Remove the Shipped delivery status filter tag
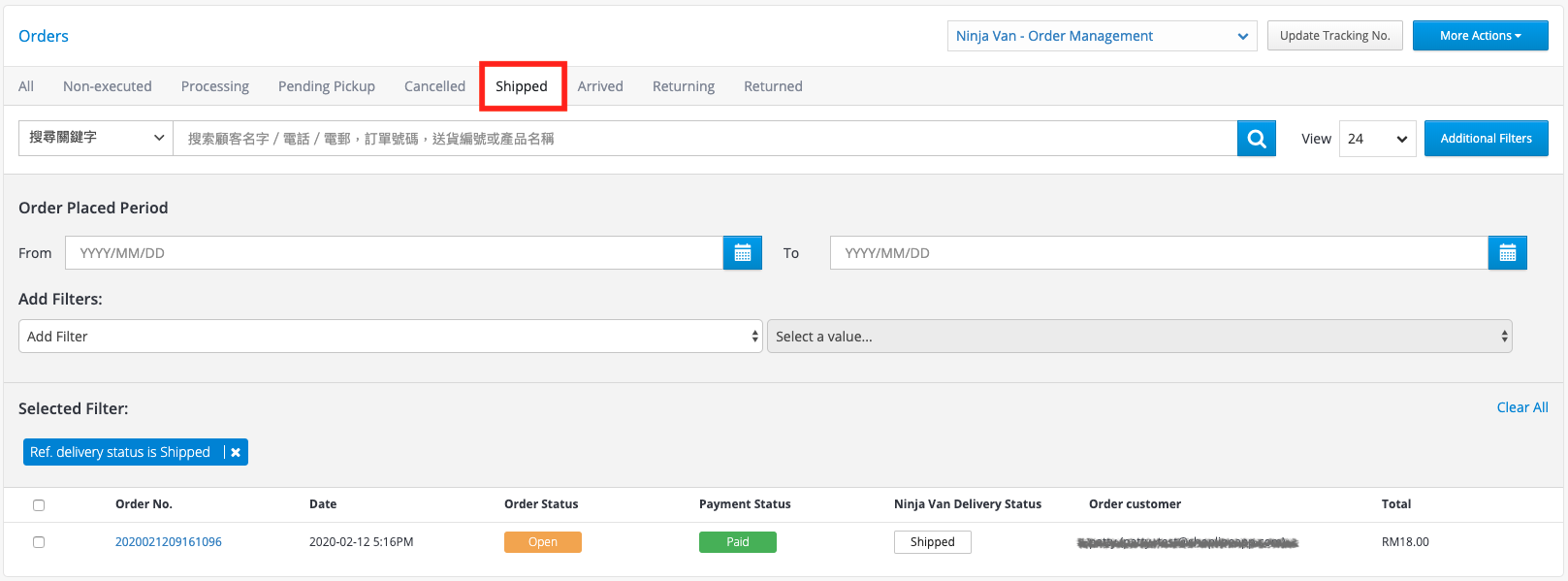Viewport: 1568px width, 581px height. click(236, 452)
